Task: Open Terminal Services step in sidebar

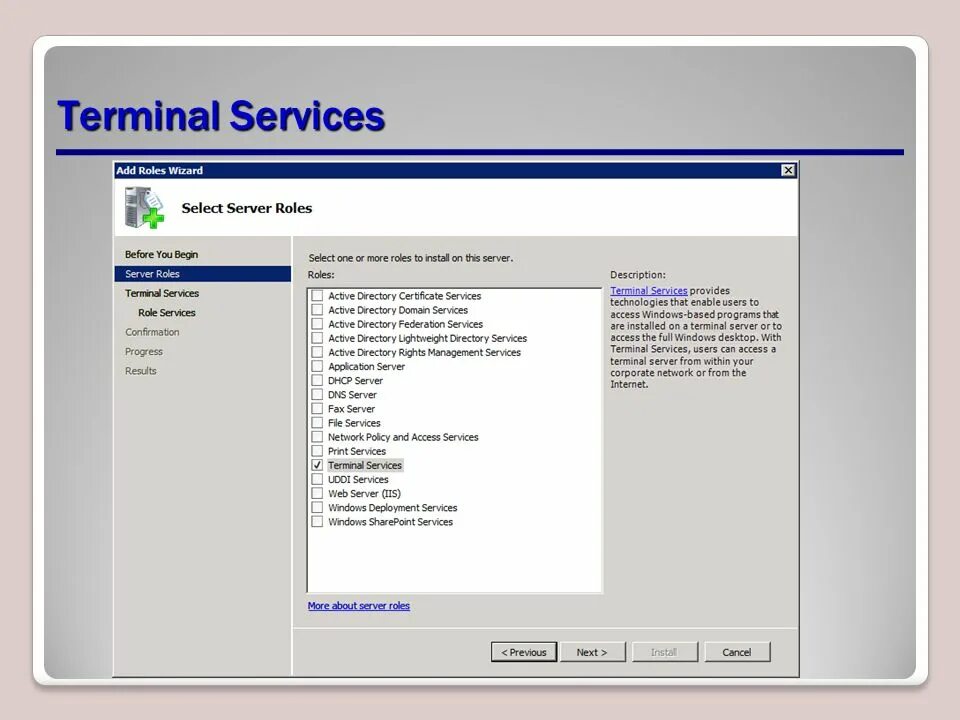Action: tap(162, 293)
